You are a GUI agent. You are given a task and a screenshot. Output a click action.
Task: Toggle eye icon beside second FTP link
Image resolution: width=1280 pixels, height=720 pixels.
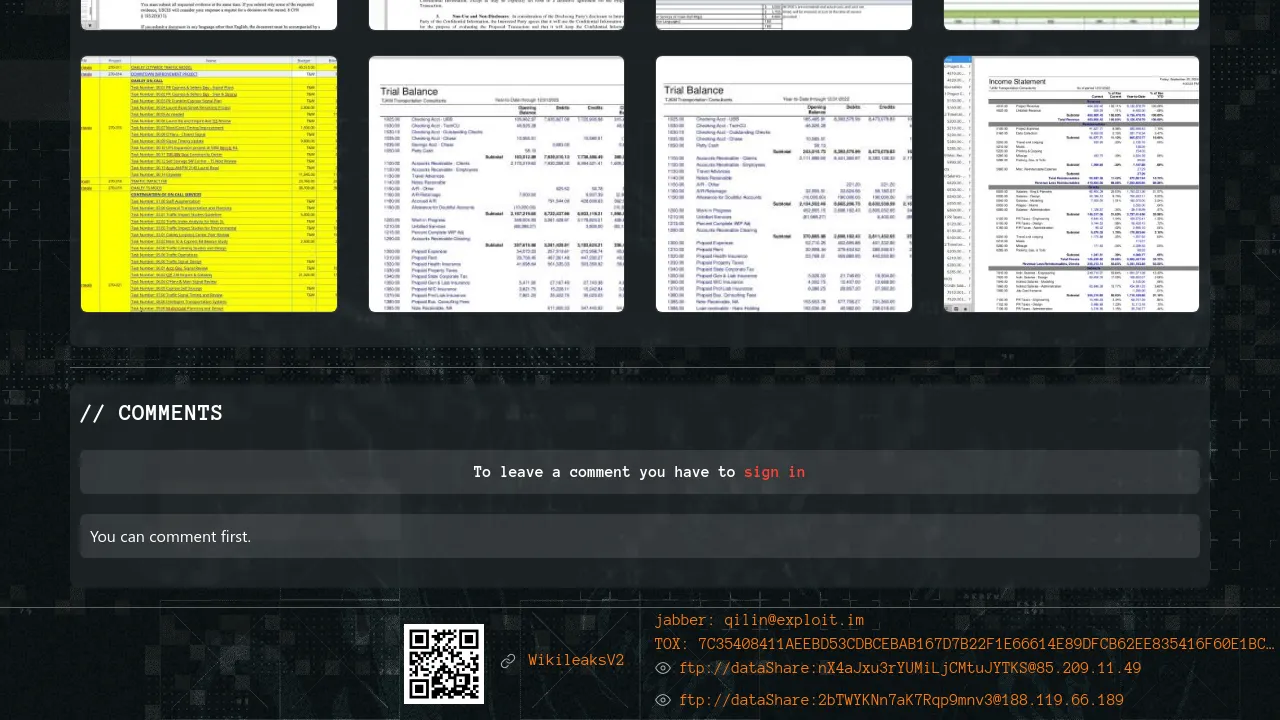663,701
